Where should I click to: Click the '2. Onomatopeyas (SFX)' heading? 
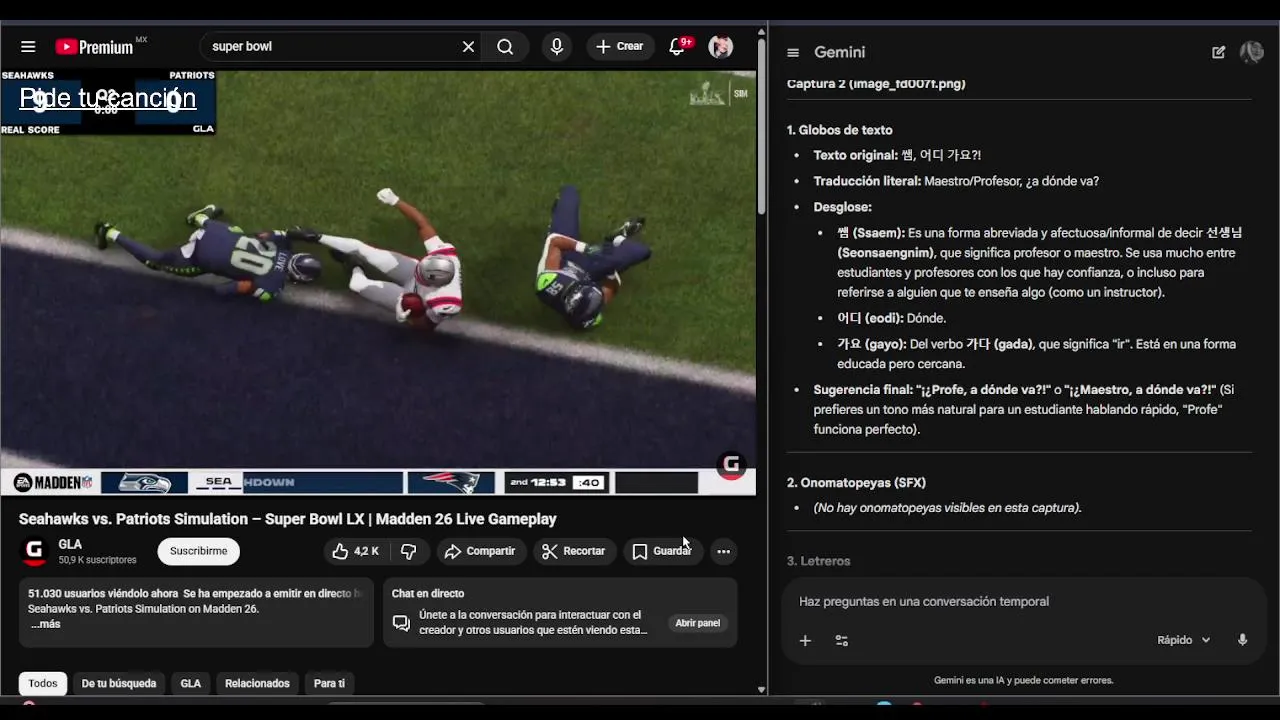tap(856, 483)
